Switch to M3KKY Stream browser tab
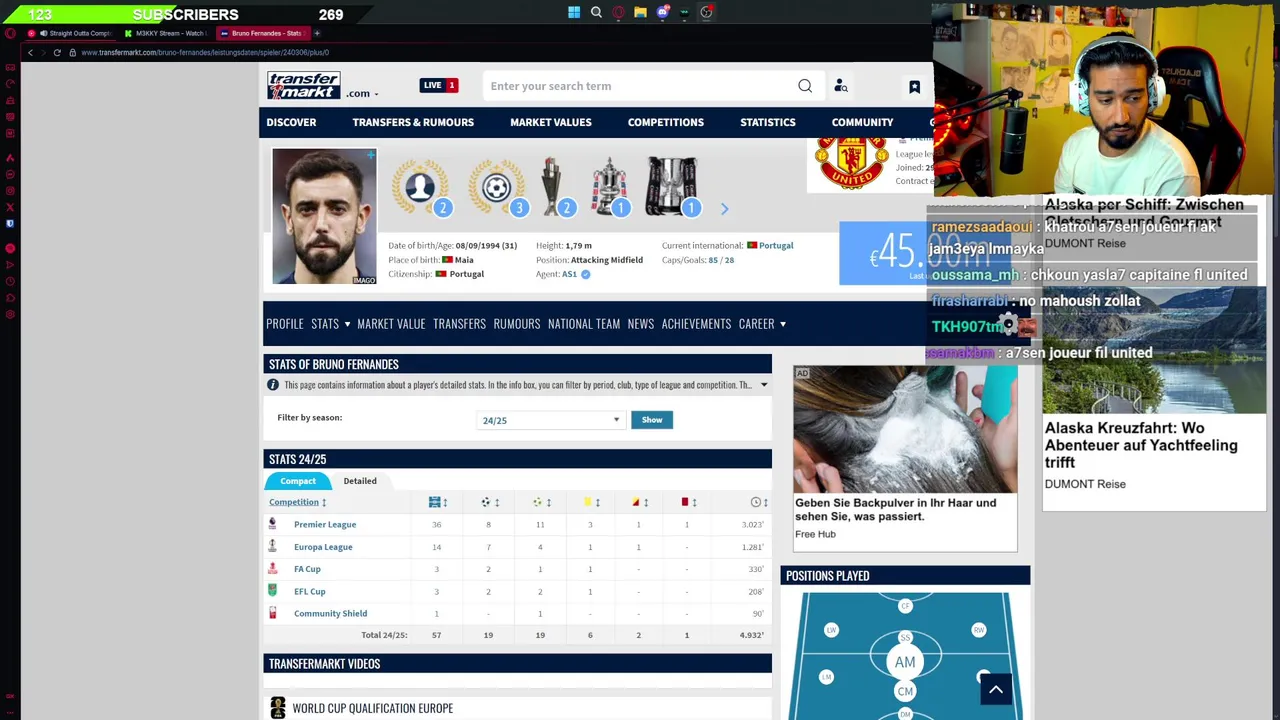 (x=167, y=33)
